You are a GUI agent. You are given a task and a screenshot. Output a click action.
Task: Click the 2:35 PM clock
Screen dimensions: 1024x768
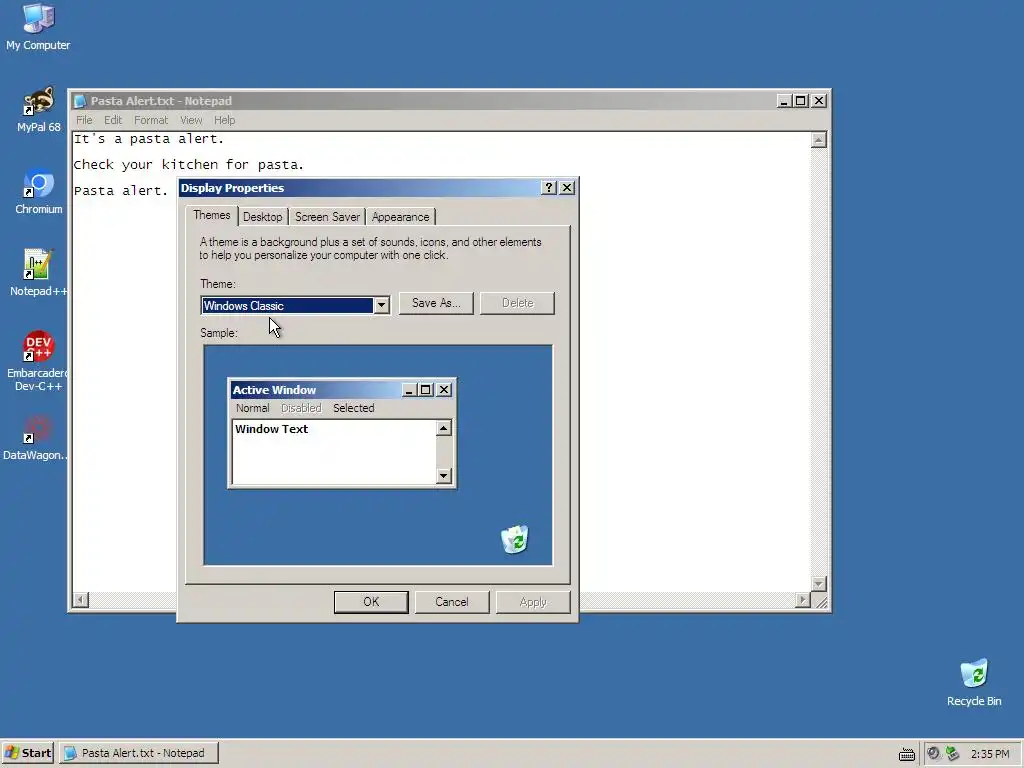(990, 754)
